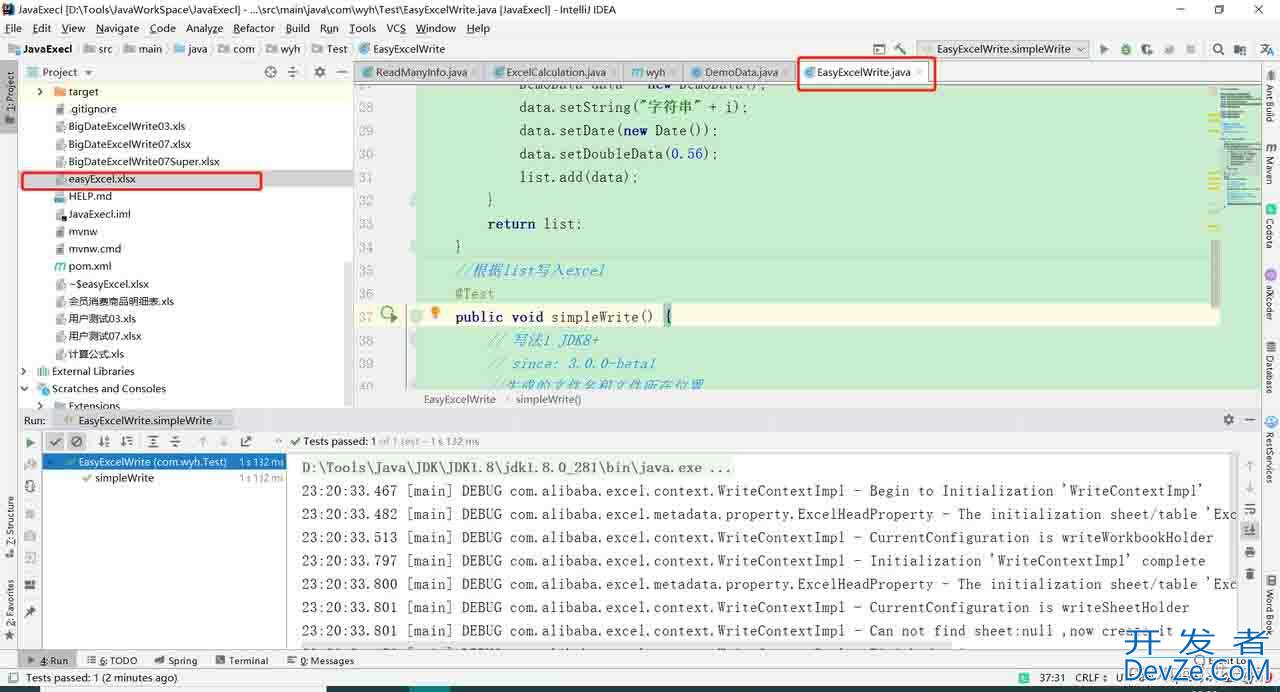Open the VCS menu
Screen dimensions: 1280x692
pos(396,28)
